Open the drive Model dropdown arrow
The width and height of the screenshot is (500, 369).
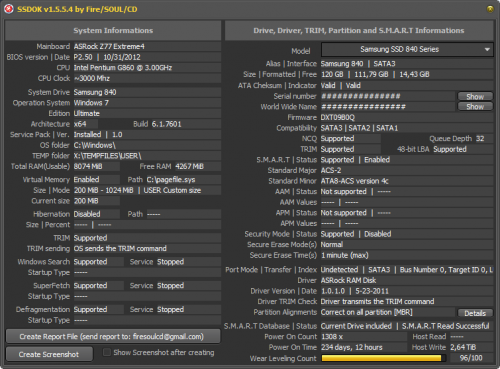(487, 50)
